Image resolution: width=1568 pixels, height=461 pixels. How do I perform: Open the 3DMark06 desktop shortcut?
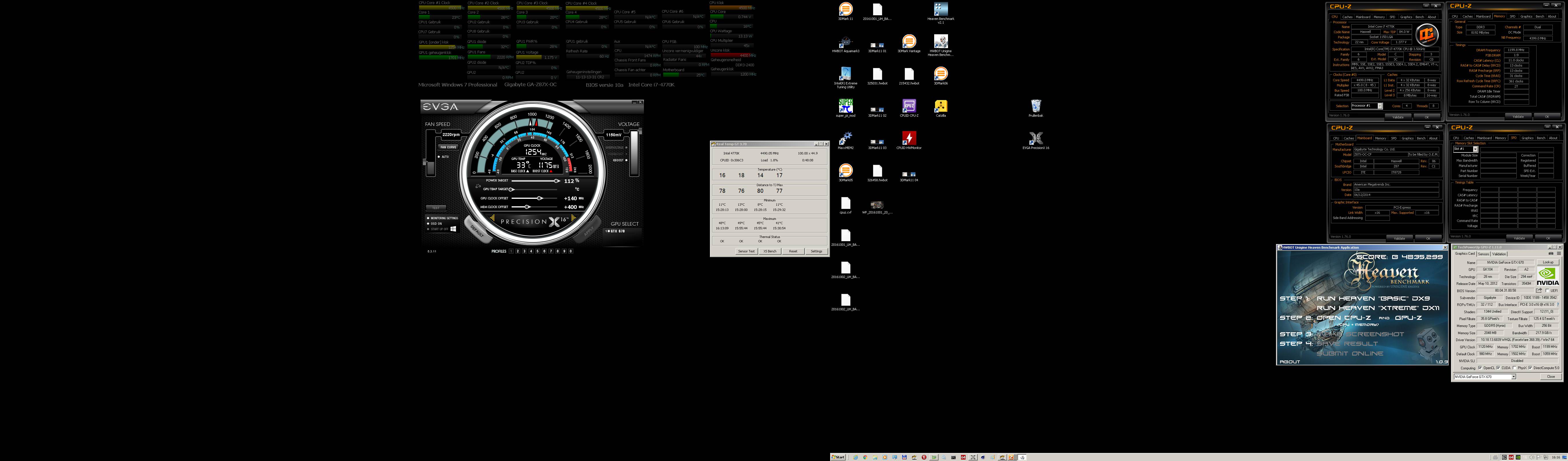pyautogui.click(x=941, y=76)
